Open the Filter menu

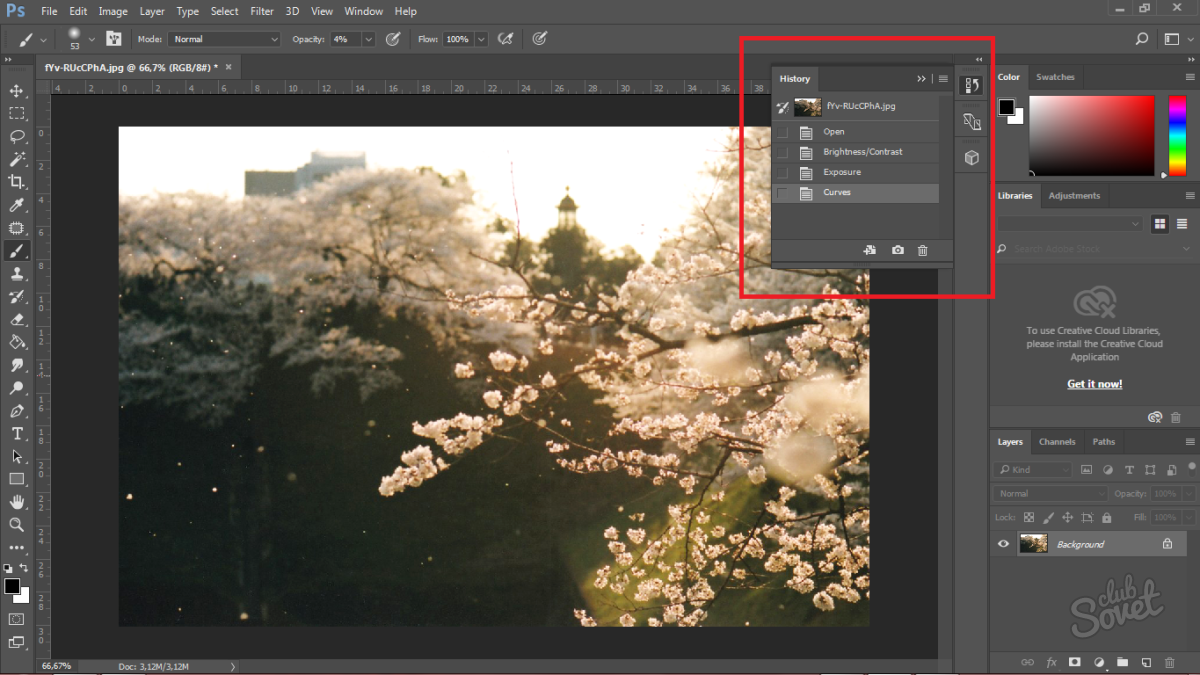point(262,11)
